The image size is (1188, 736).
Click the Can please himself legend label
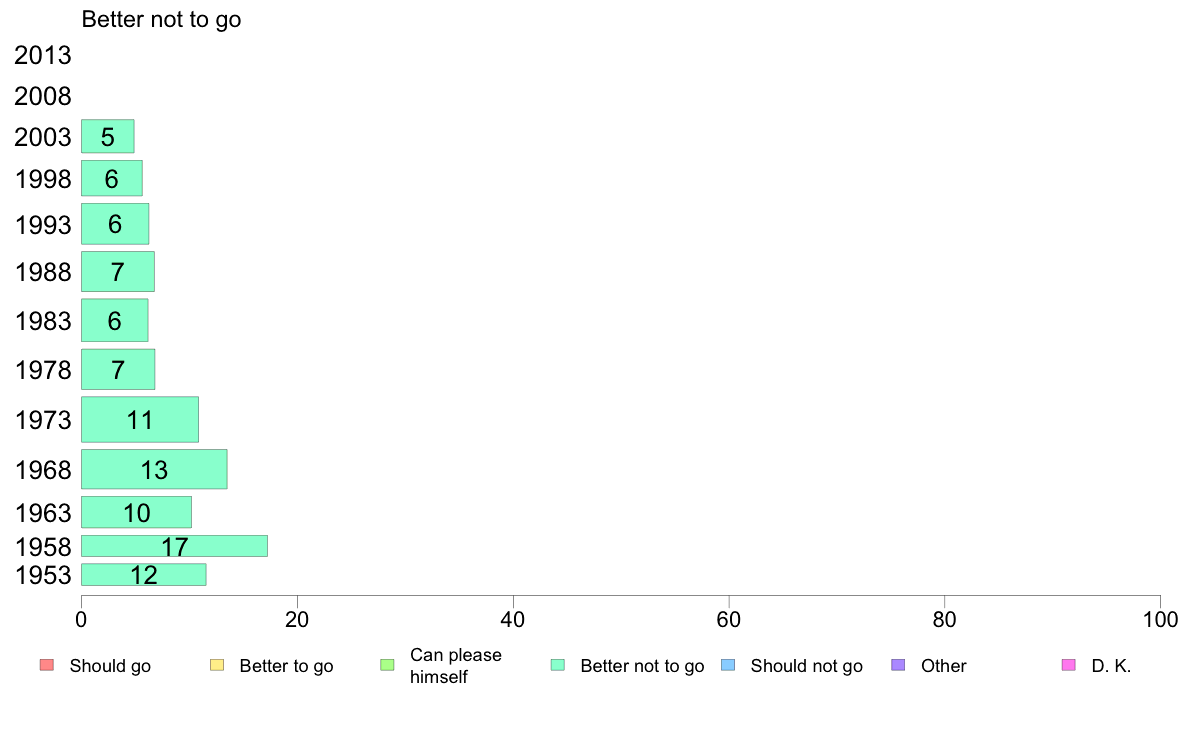point(455,666)
